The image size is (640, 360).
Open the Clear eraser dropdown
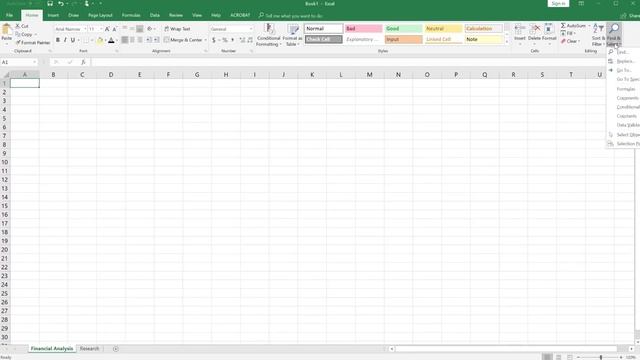tap(570, 41)
